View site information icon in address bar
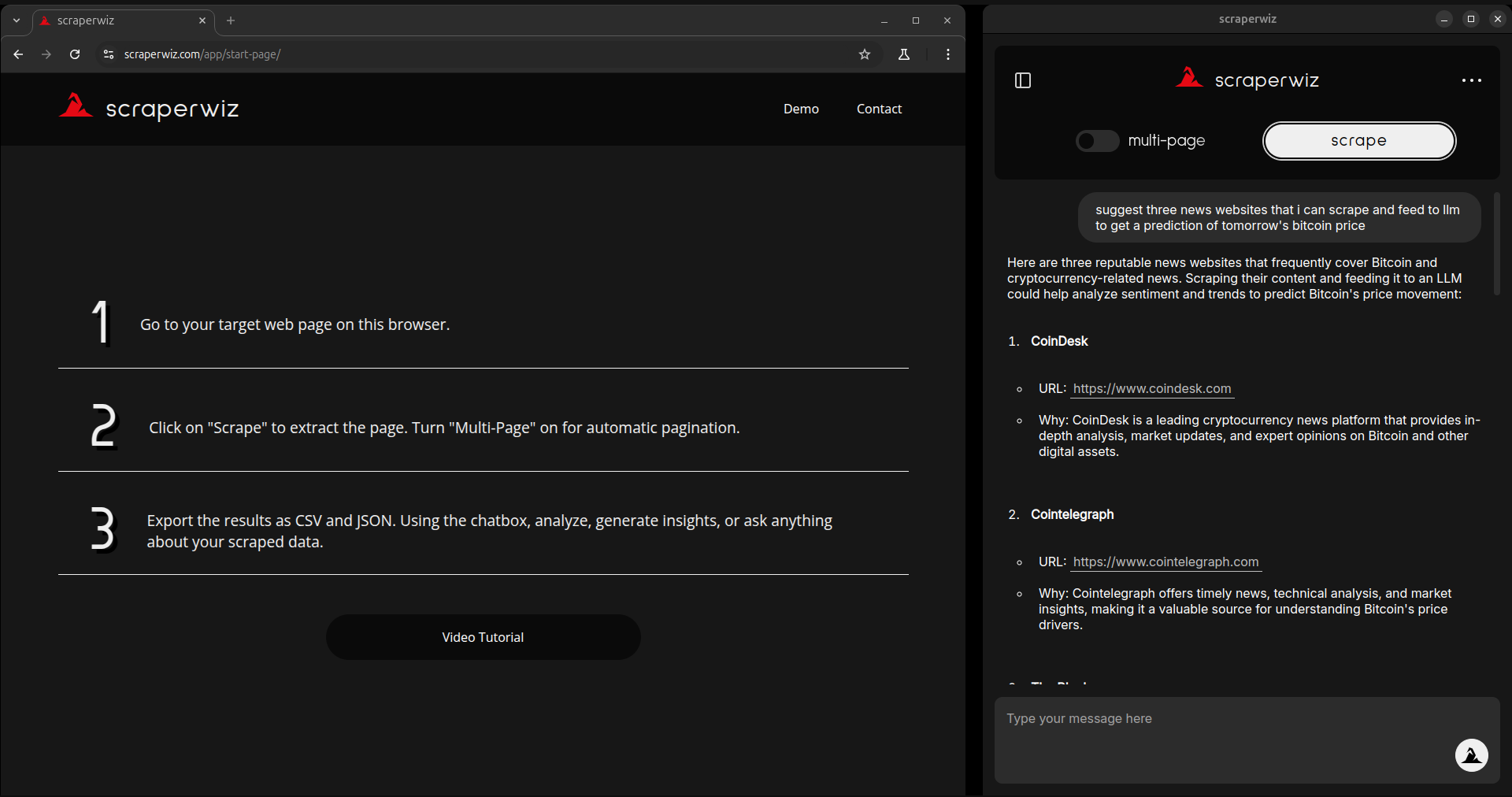Screen dimensions: 1512x797 [109, 54]
